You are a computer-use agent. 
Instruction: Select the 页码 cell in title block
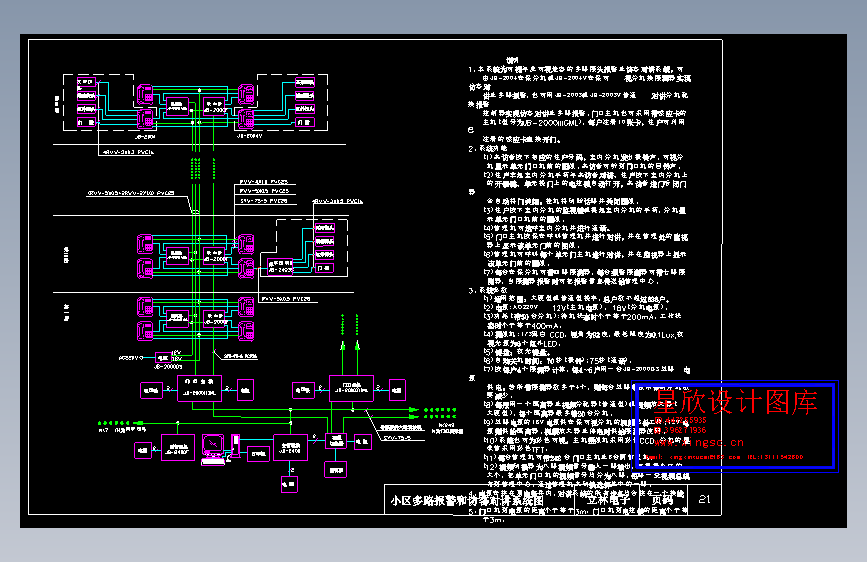[x=662, y=500]
